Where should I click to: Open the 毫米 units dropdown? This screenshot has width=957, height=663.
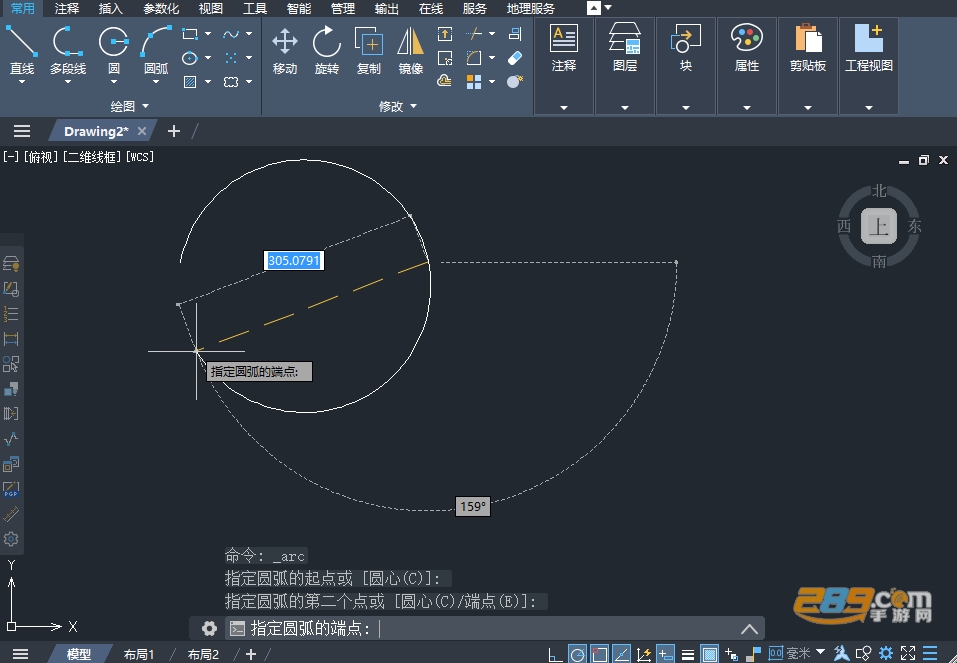point(806,653)
